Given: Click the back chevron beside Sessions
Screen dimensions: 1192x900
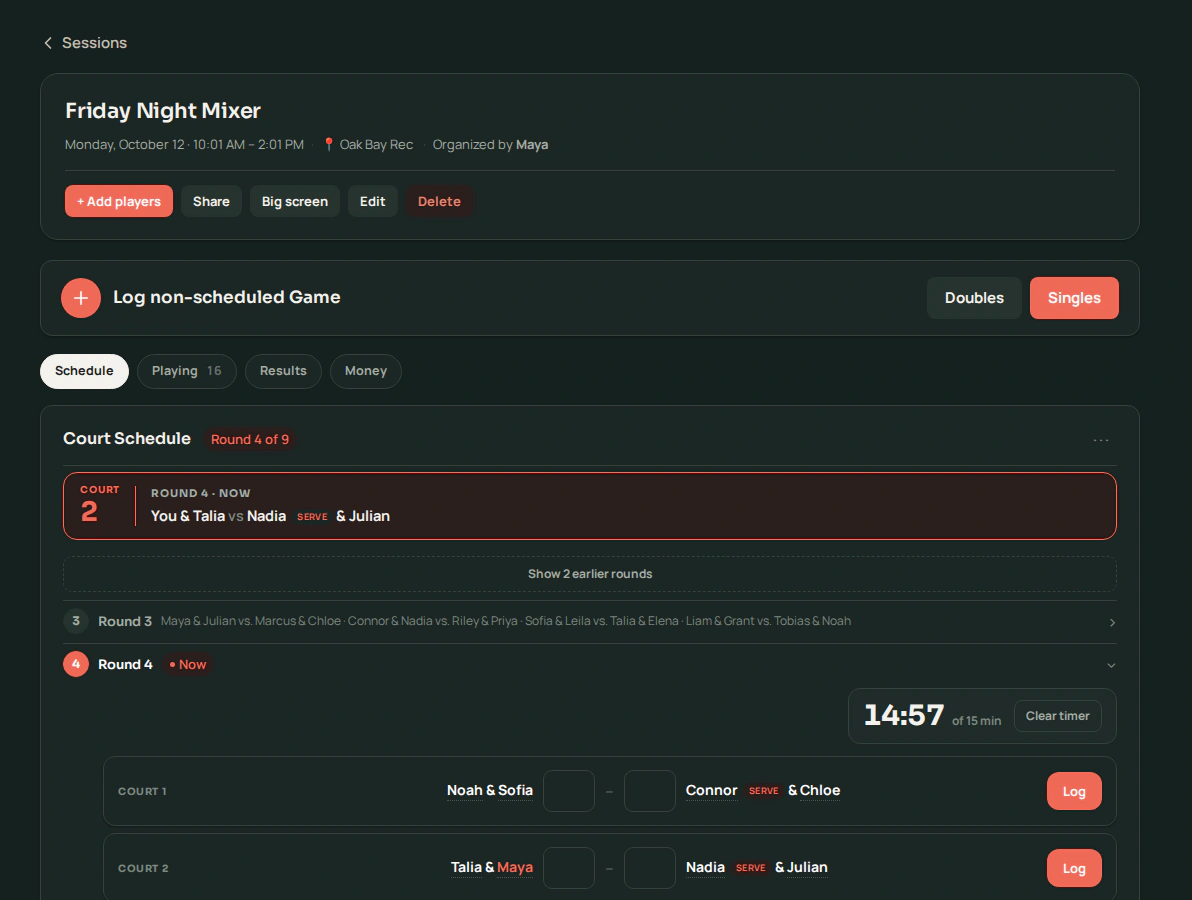Looking at the screenshot, I should point(48,43).
